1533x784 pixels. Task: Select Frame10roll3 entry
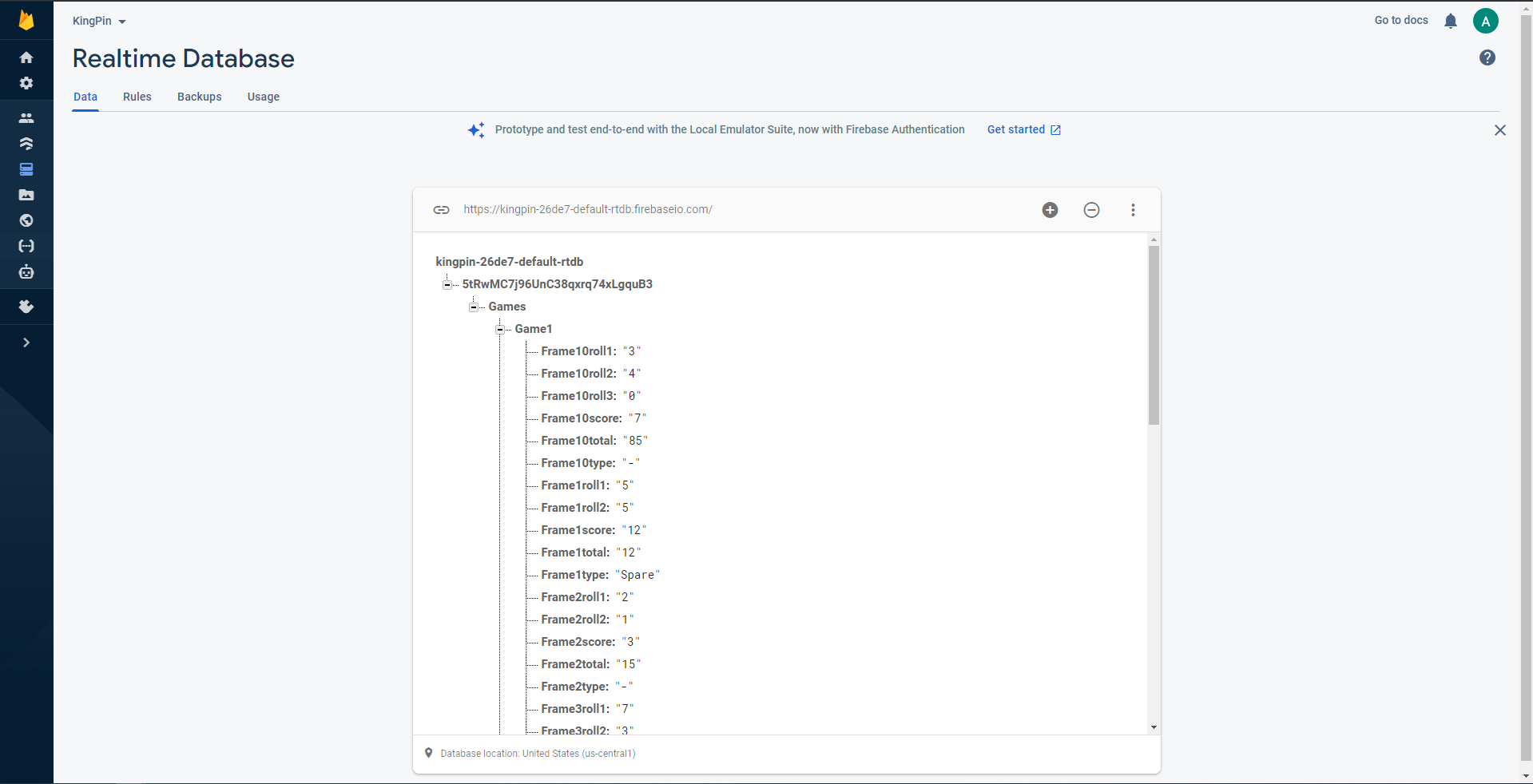coord(591,396)
